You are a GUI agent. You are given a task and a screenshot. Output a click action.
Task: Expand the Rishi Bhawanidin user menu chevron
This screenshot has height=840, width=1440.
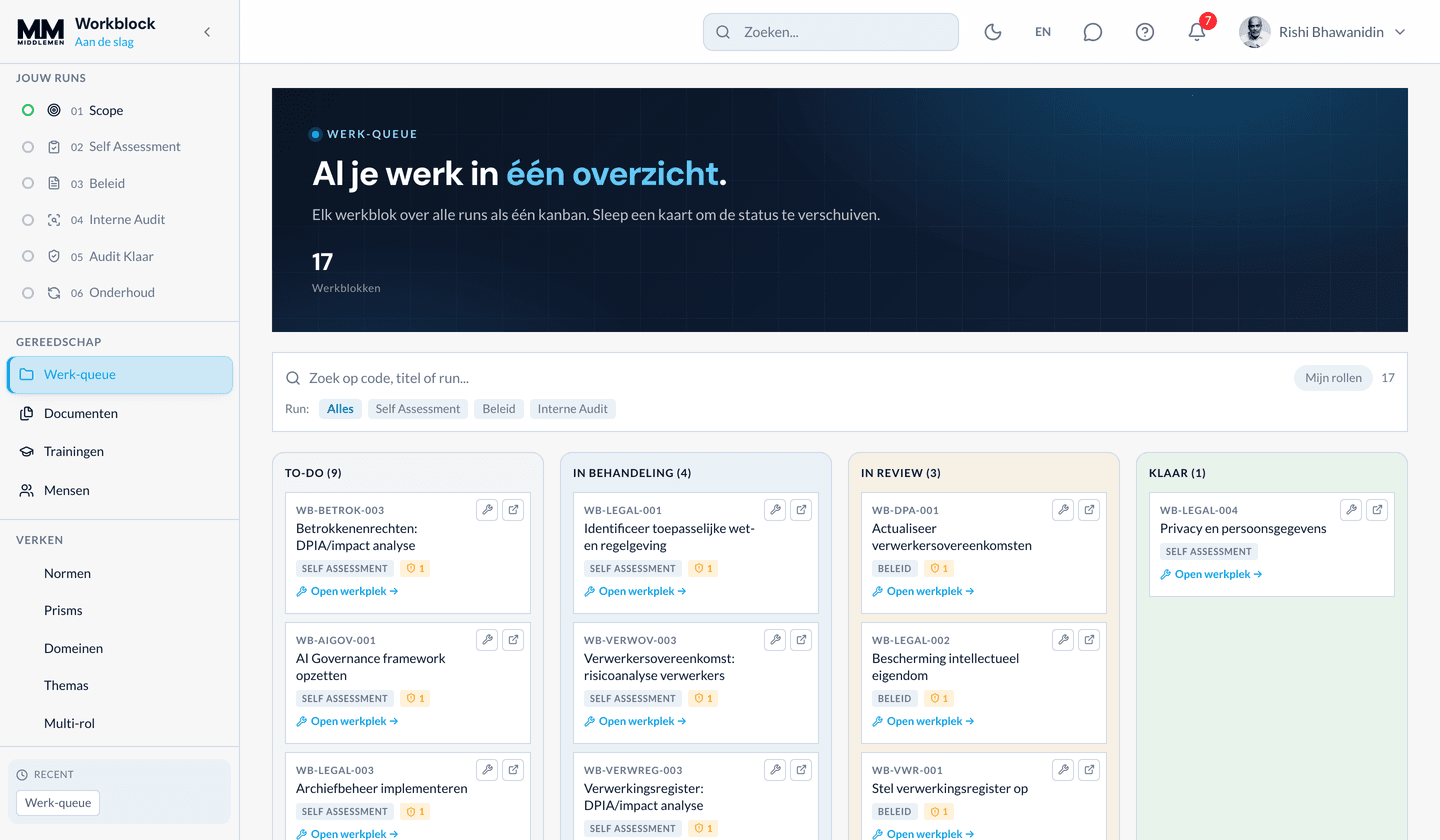1400,32
